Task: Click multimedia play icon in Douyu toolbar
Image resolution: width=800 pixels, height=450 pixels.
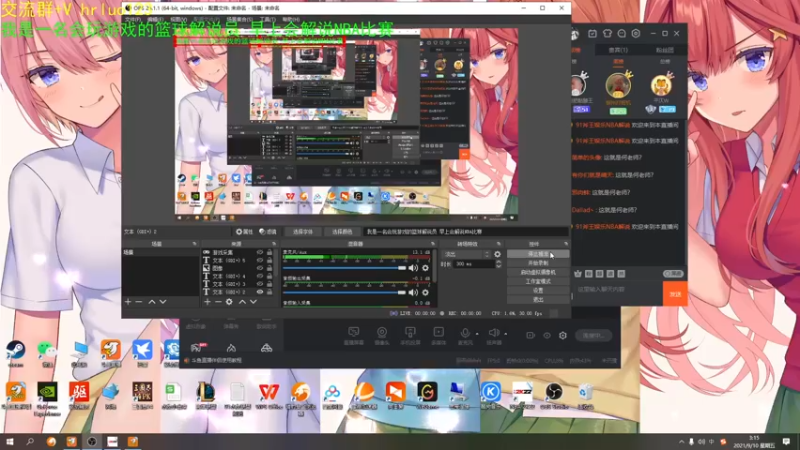Action: [438, 333]
